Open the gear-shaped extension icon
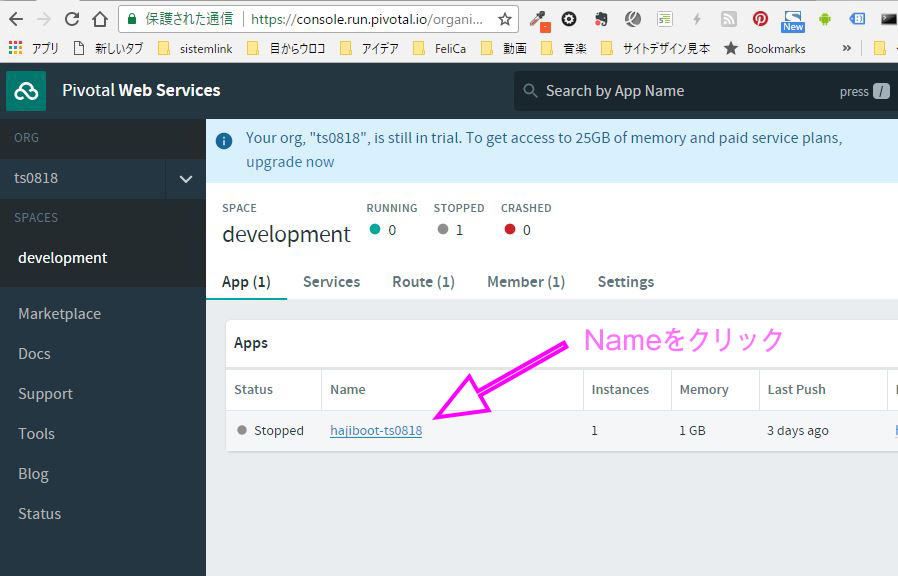This screenshot has width=898, height=576. point(569,19)
